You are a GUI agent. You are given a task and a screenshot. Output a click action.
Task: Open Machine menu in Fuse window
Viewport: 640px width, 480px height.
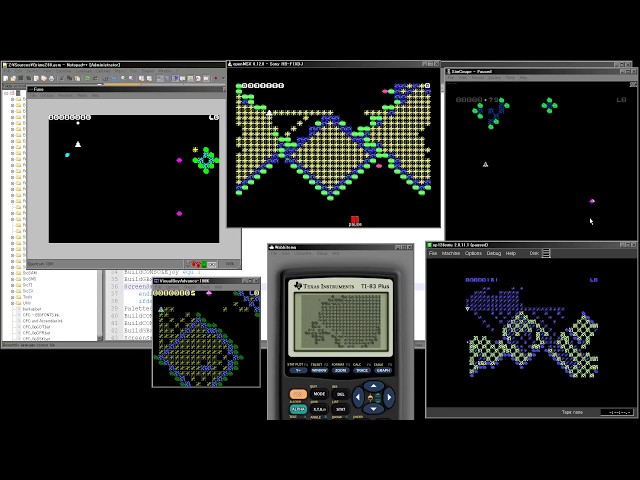65,95
